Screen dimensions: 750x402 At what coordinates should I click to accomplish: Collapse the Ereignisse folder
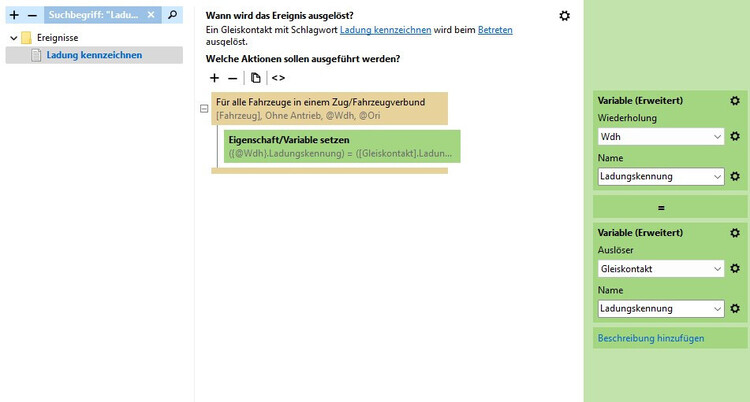tap(13, 38)
